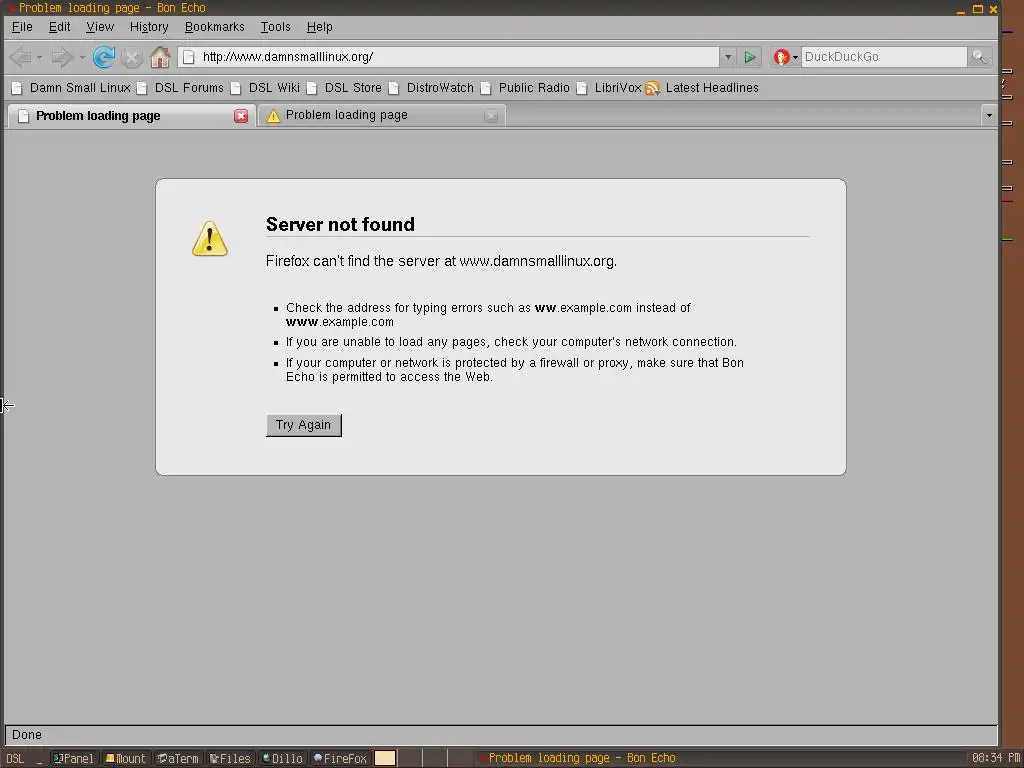This screenshot has width=1024, height=768.
Task: Open the History menu
Action: click(x=149, y=27)
